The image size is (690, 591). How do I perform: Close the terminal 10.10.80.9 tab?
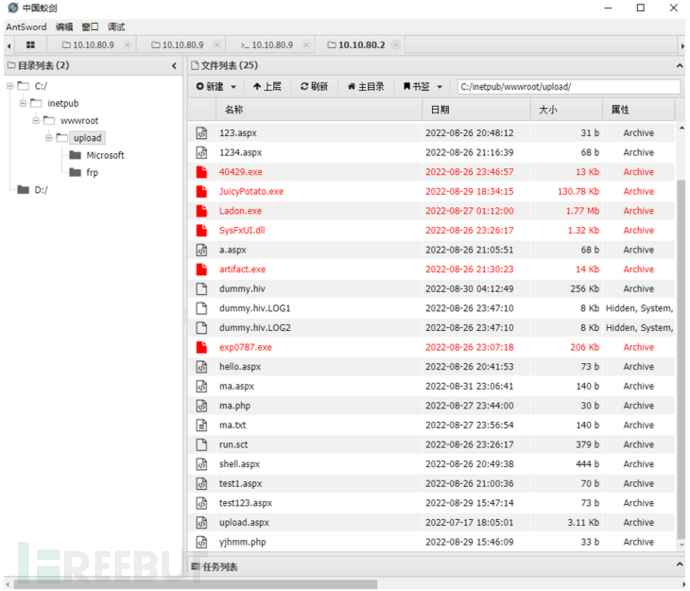pos(306,45)
